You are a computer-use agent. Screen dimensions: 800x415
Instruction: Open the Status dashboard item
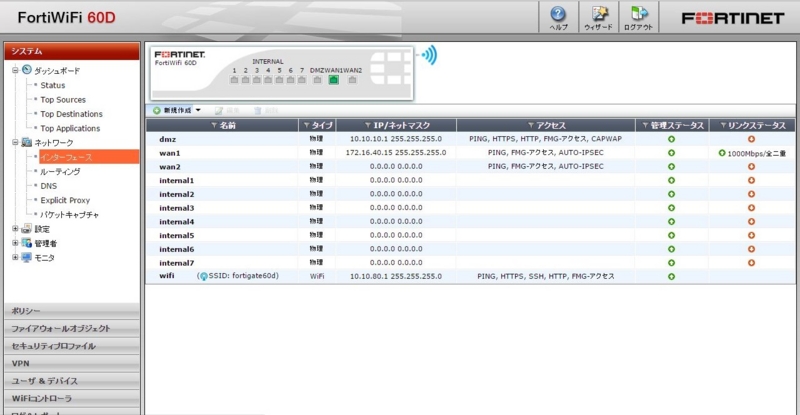53,85
